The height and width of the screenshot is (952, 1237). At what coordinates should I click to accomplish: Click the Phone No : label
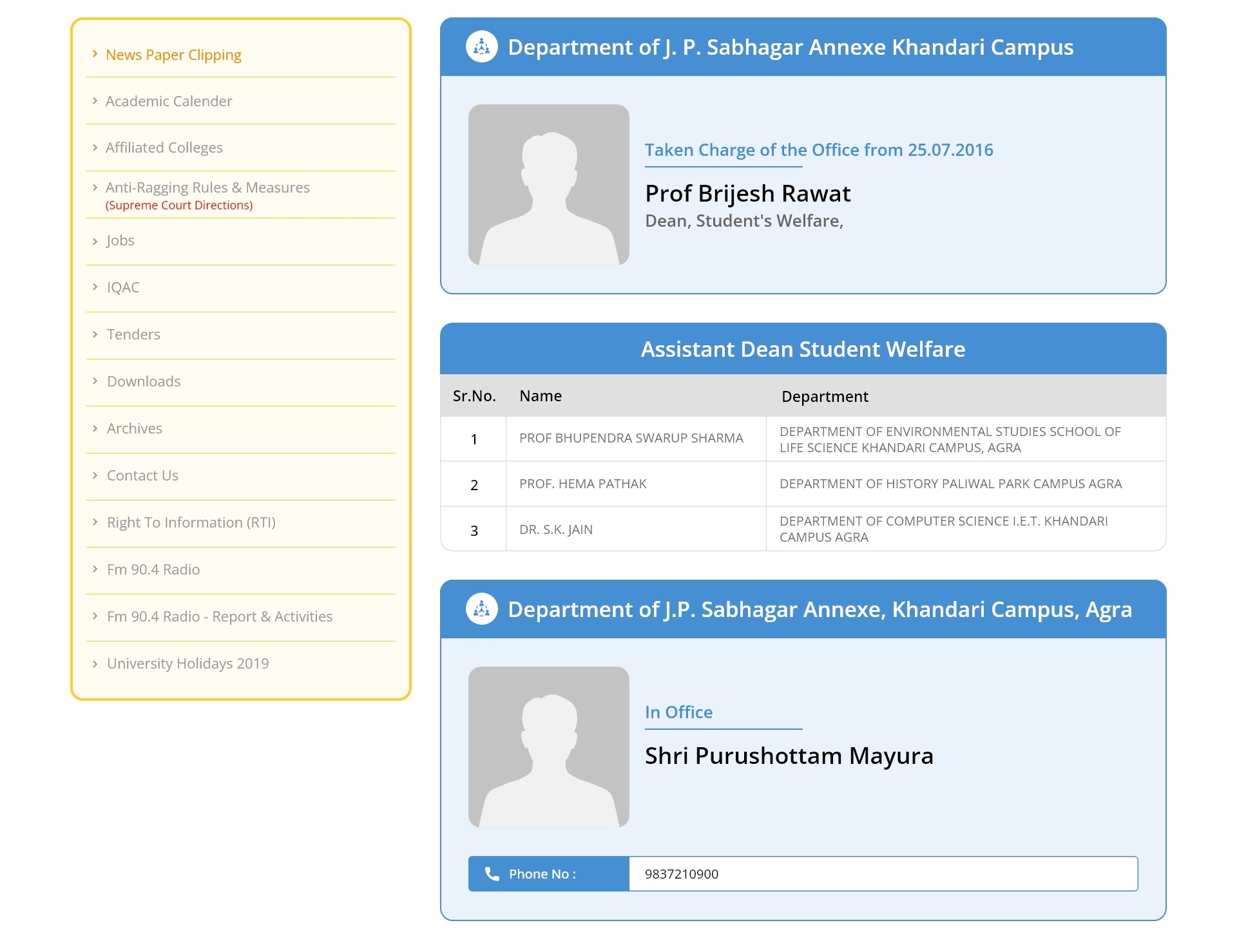[x=542, y=874]
